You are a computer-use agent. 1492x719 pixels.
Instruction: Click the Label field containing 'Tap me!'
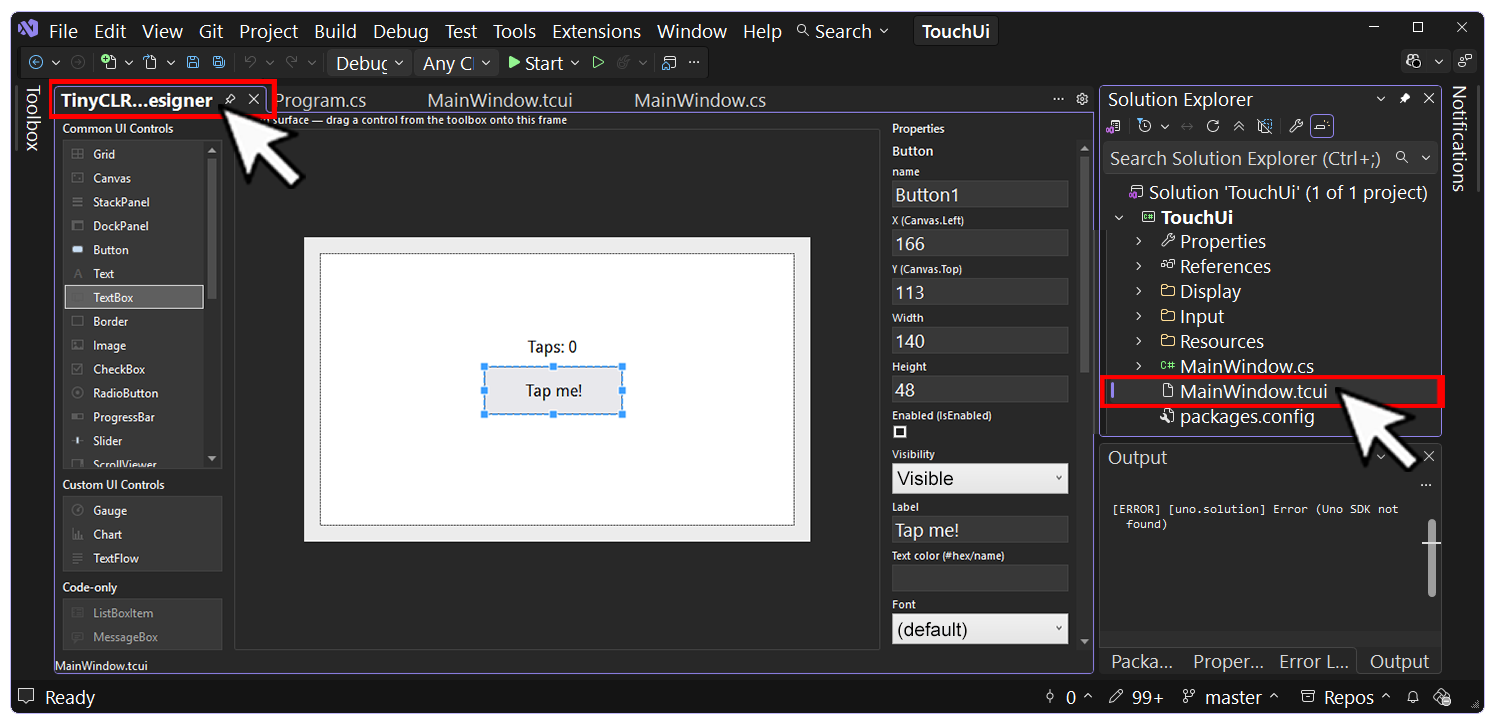click(980, 530)
